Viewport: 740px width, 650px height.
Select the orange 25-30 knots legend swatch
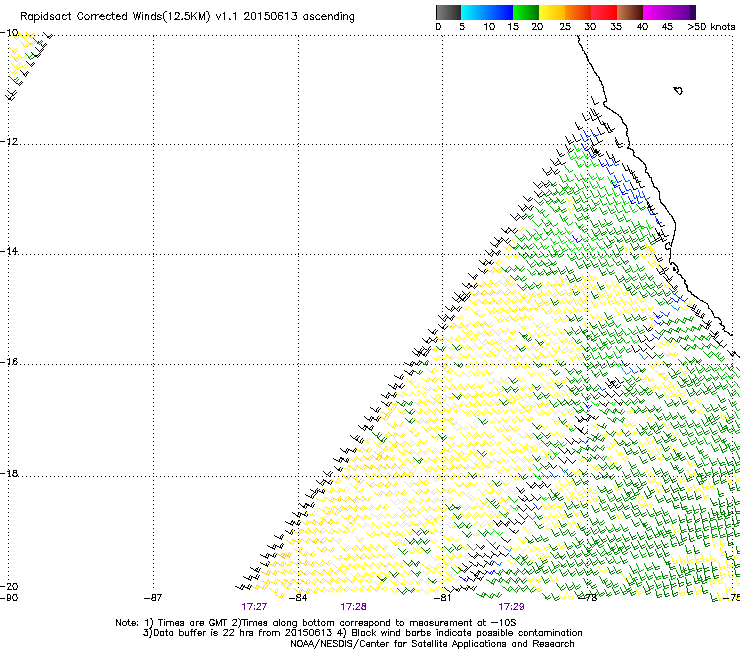pyautogui.click(x=578, y=12)
